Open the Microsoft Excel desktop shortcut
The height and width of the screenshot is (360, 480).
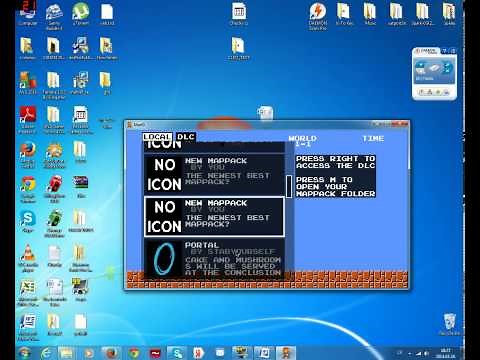coord(28,293)
